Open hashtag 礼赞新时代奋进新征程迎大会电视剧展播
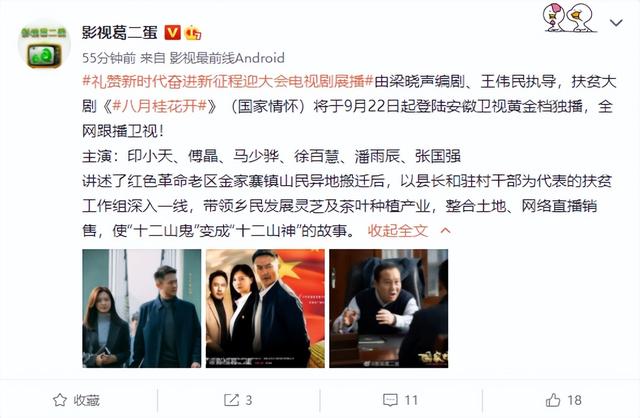This screenshot has width=640, height=418. [x=228, y=81]
